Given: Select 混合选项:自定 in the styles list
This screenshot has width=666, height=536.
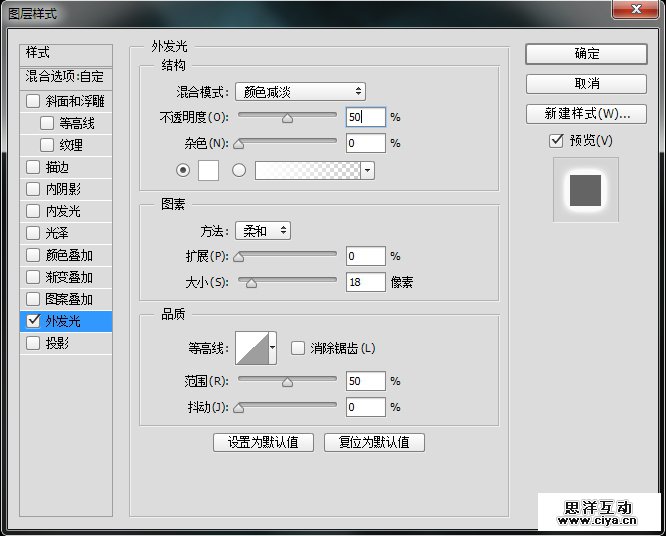Looking at the screenshot, I should click(65, 77).
